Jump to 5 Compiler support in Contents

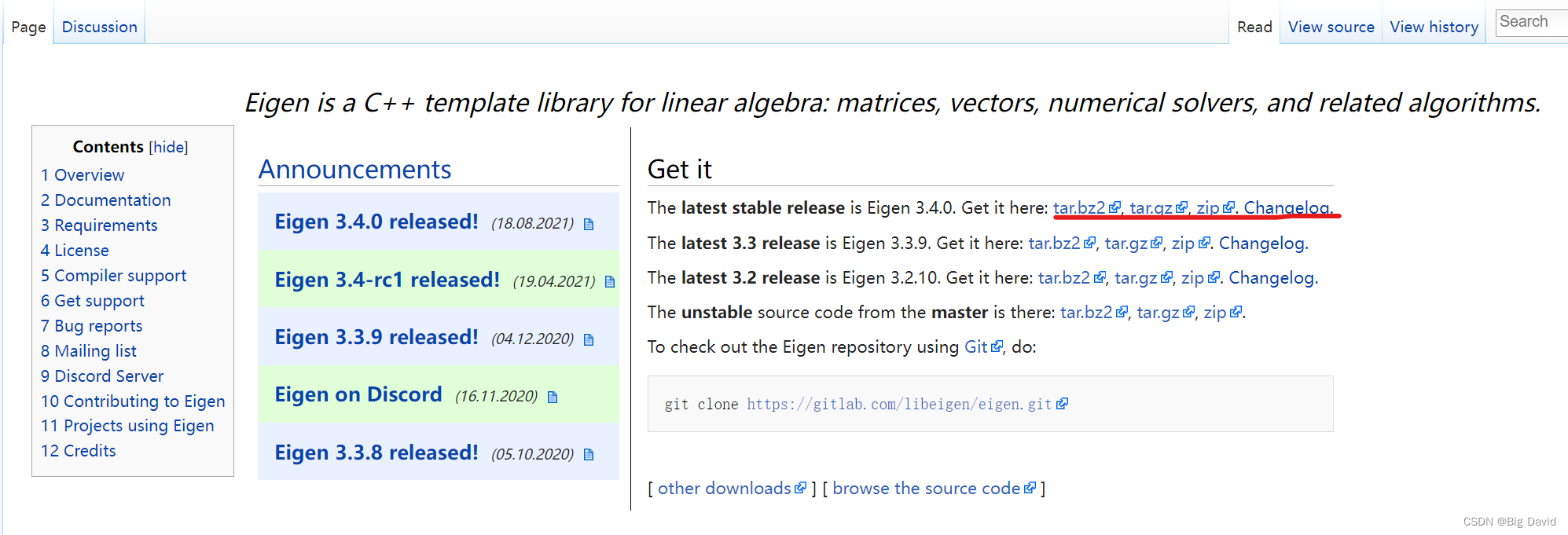pyautogui.click(x=114, y=276)
